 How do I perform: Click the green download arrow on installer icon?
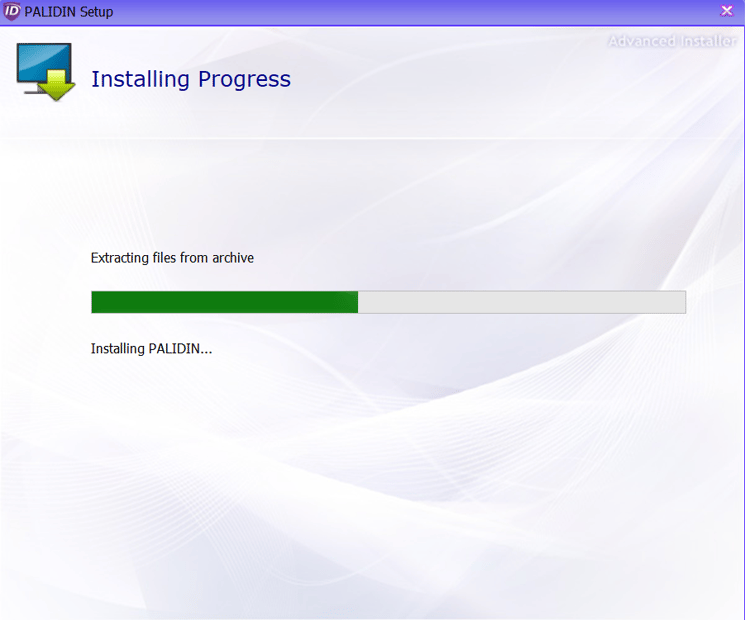coord(59,86)
